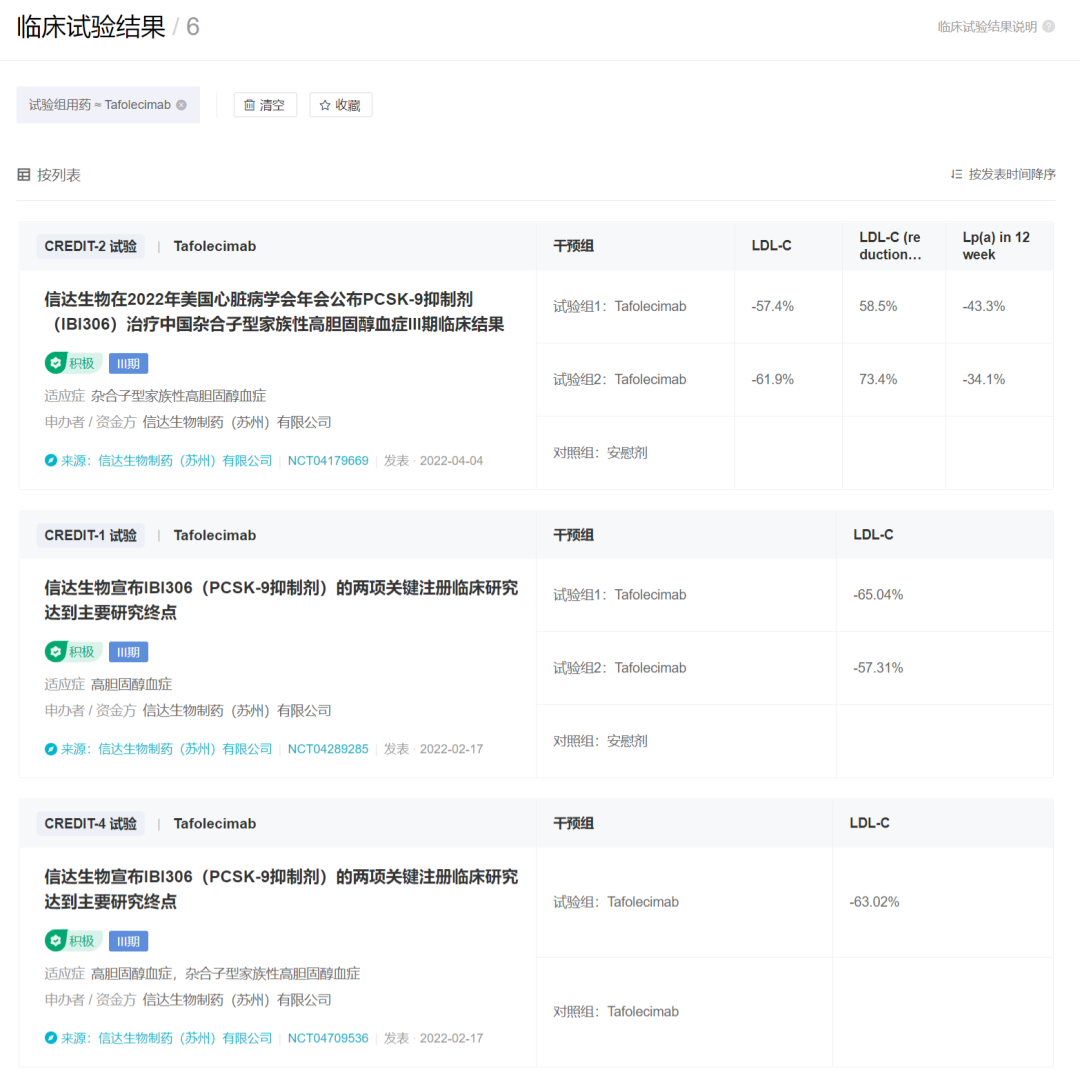The height and width of the screenshot is (1078, 1080).
Task: Open the CREDIT-2 source company link
Action: (185, 460)
